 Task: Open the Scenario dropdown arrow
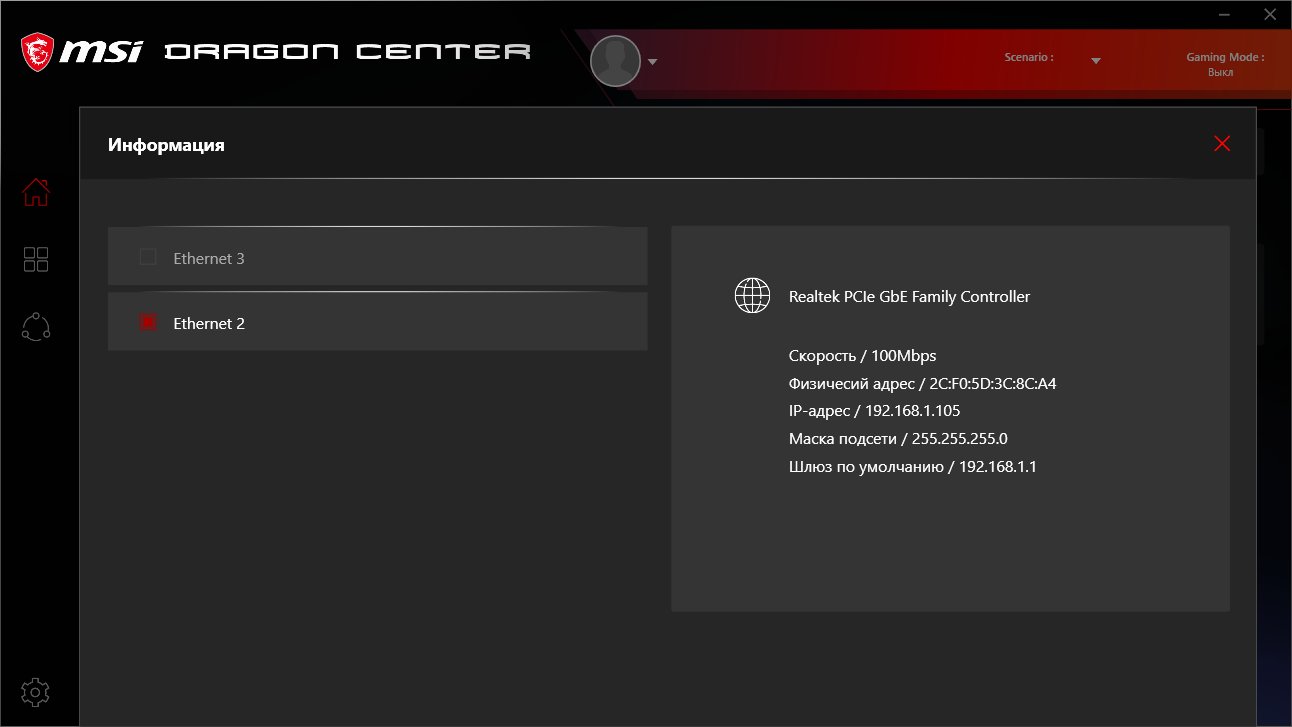[x=1096, y=61]
